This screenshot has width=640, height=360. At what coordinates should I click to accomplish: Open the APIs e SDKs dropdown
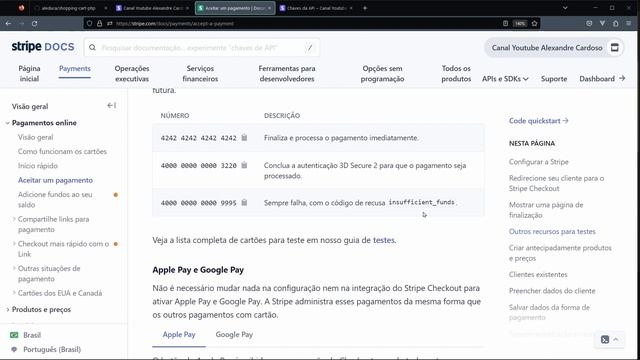[505, 79]
